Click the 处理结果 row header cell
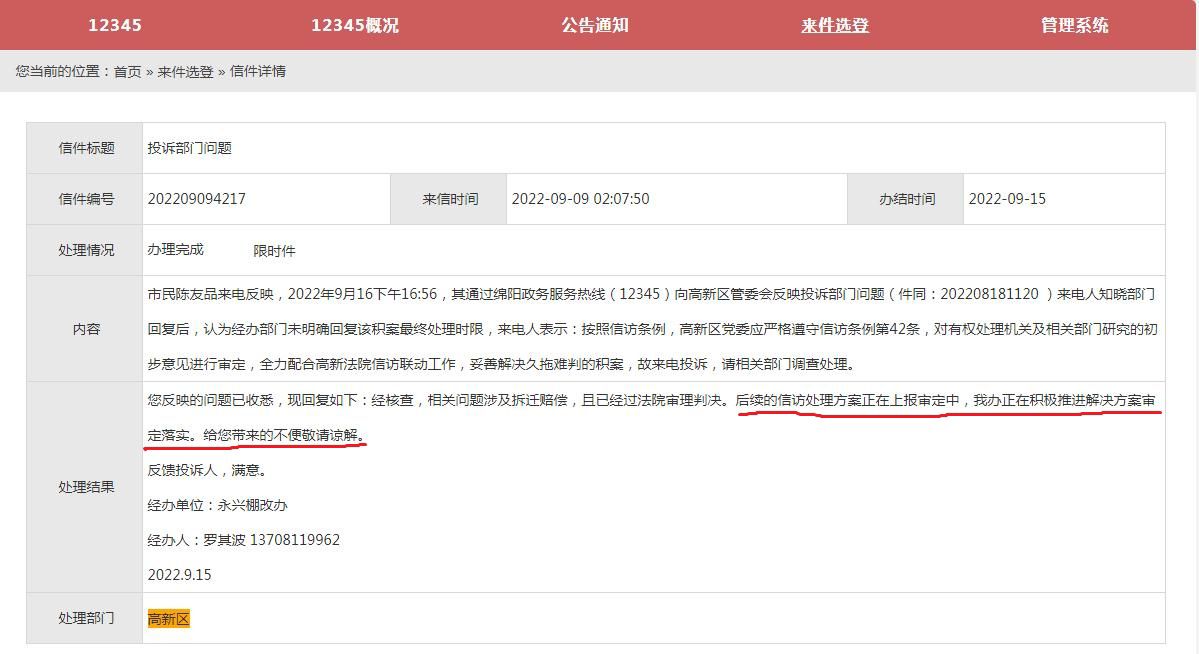1199x654 pixels. click(86, 487)
